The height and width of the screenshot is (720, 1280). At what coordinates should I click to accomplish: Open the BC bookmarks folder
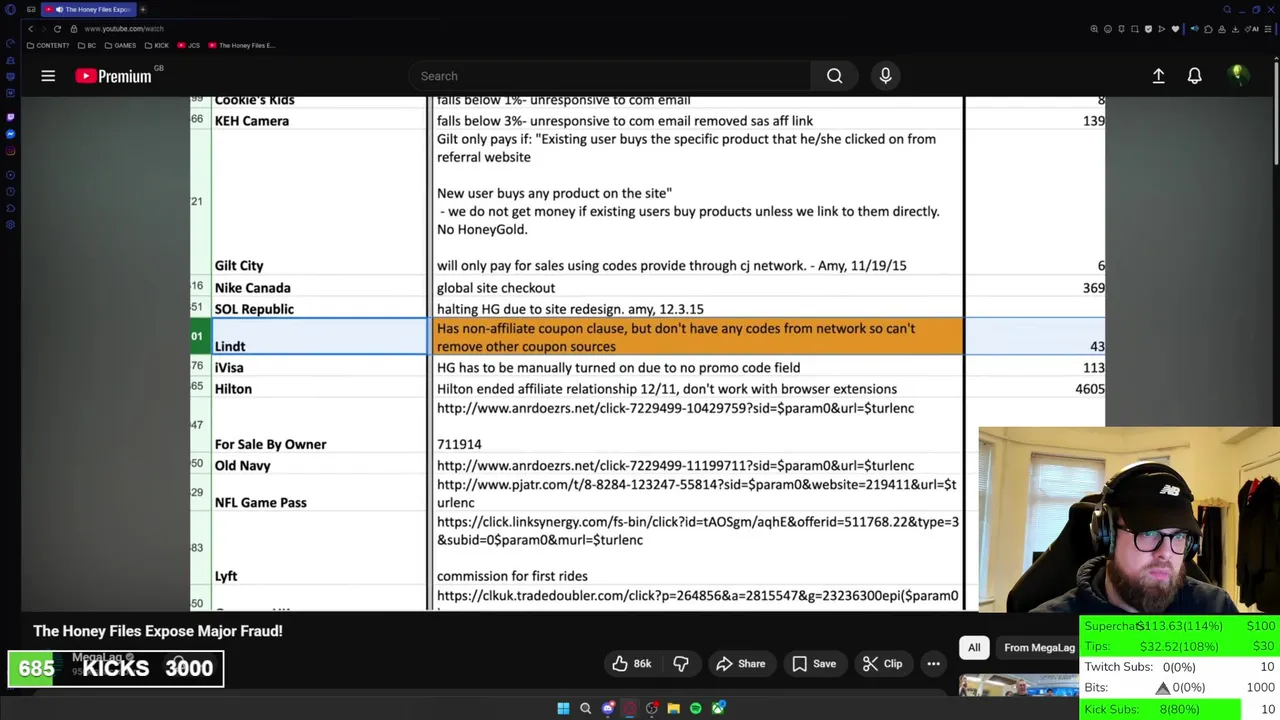(87, 45)
